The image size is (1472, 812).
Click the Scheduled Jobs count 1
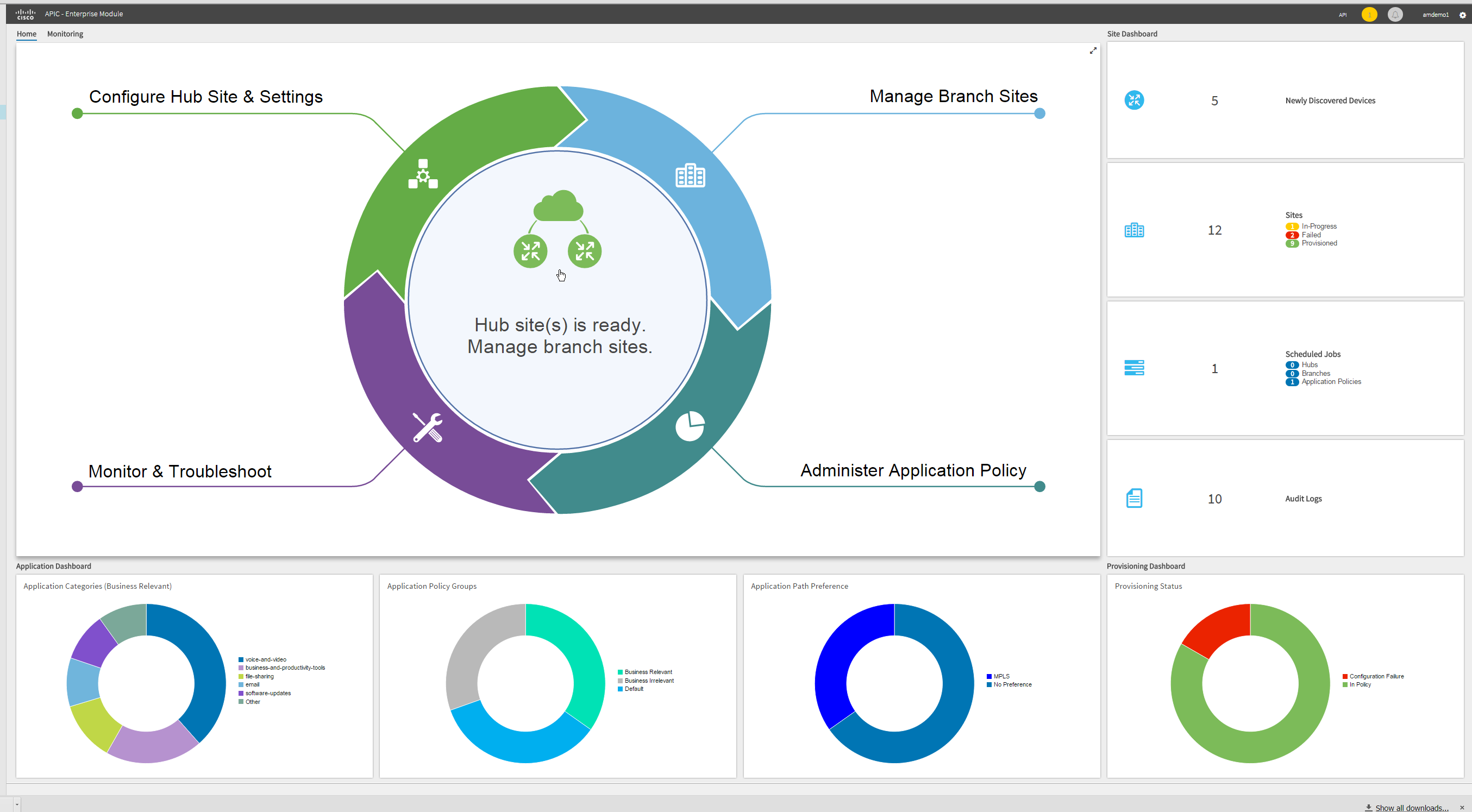coord(1214,369)
